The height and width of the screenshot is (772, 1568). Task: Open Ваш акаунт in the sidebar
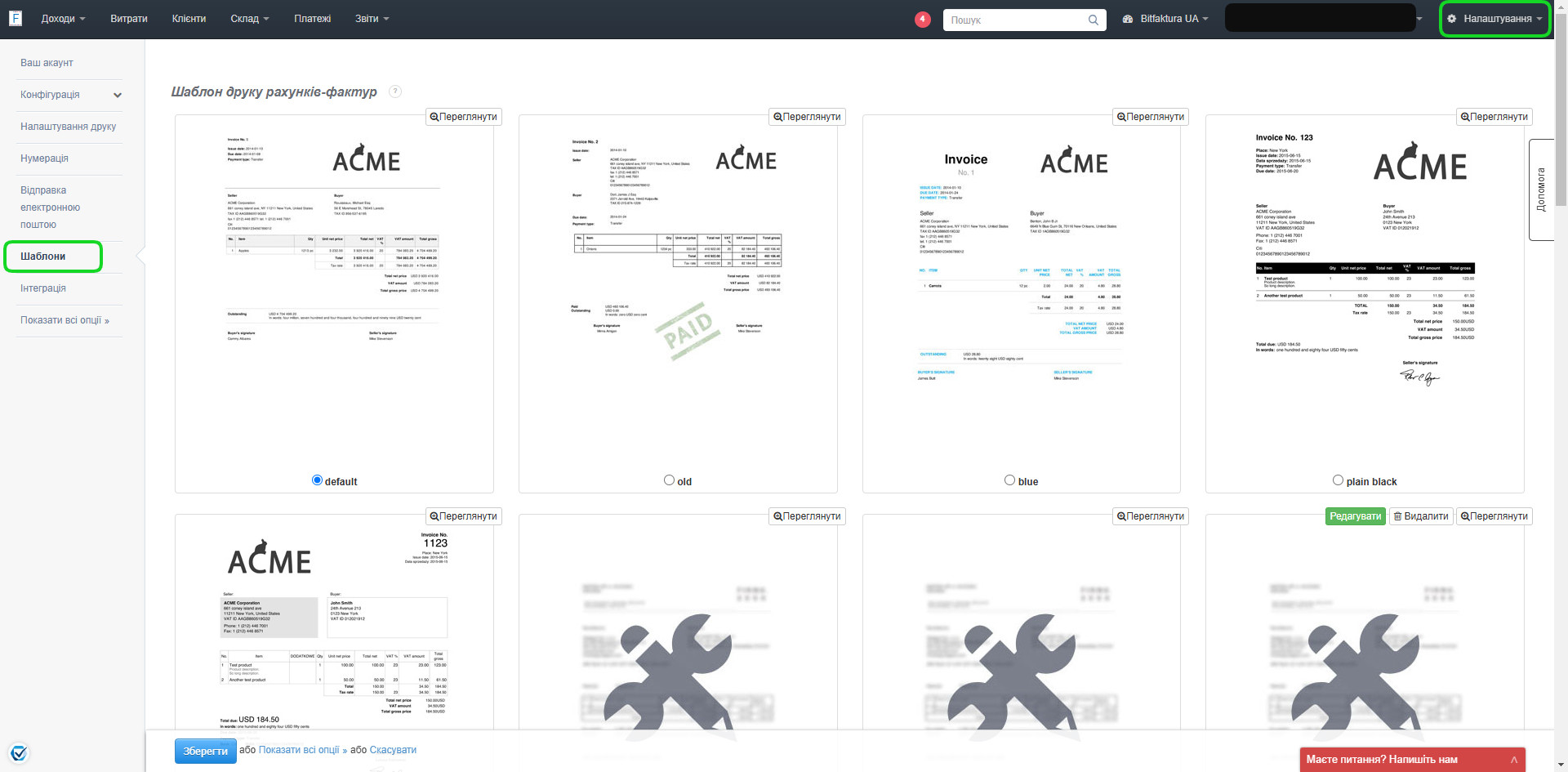(47, 63)
